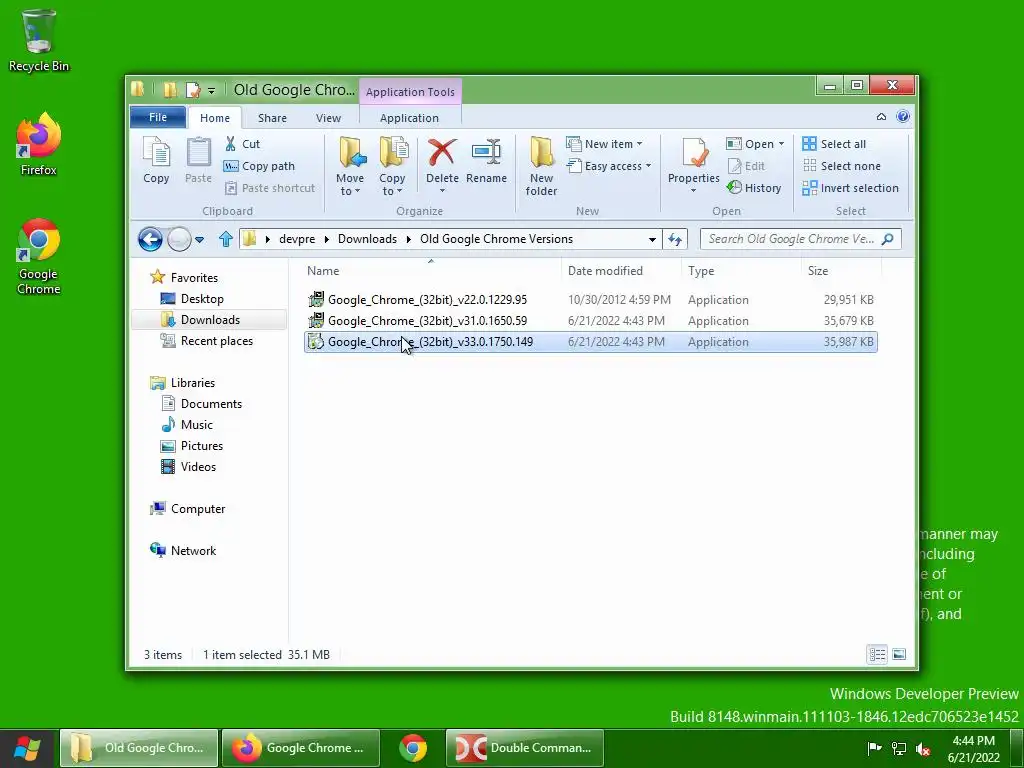Viewport: 1024px width, 768px height.
Task: Switch to the View ribbon tab
Action: (328, 118)
